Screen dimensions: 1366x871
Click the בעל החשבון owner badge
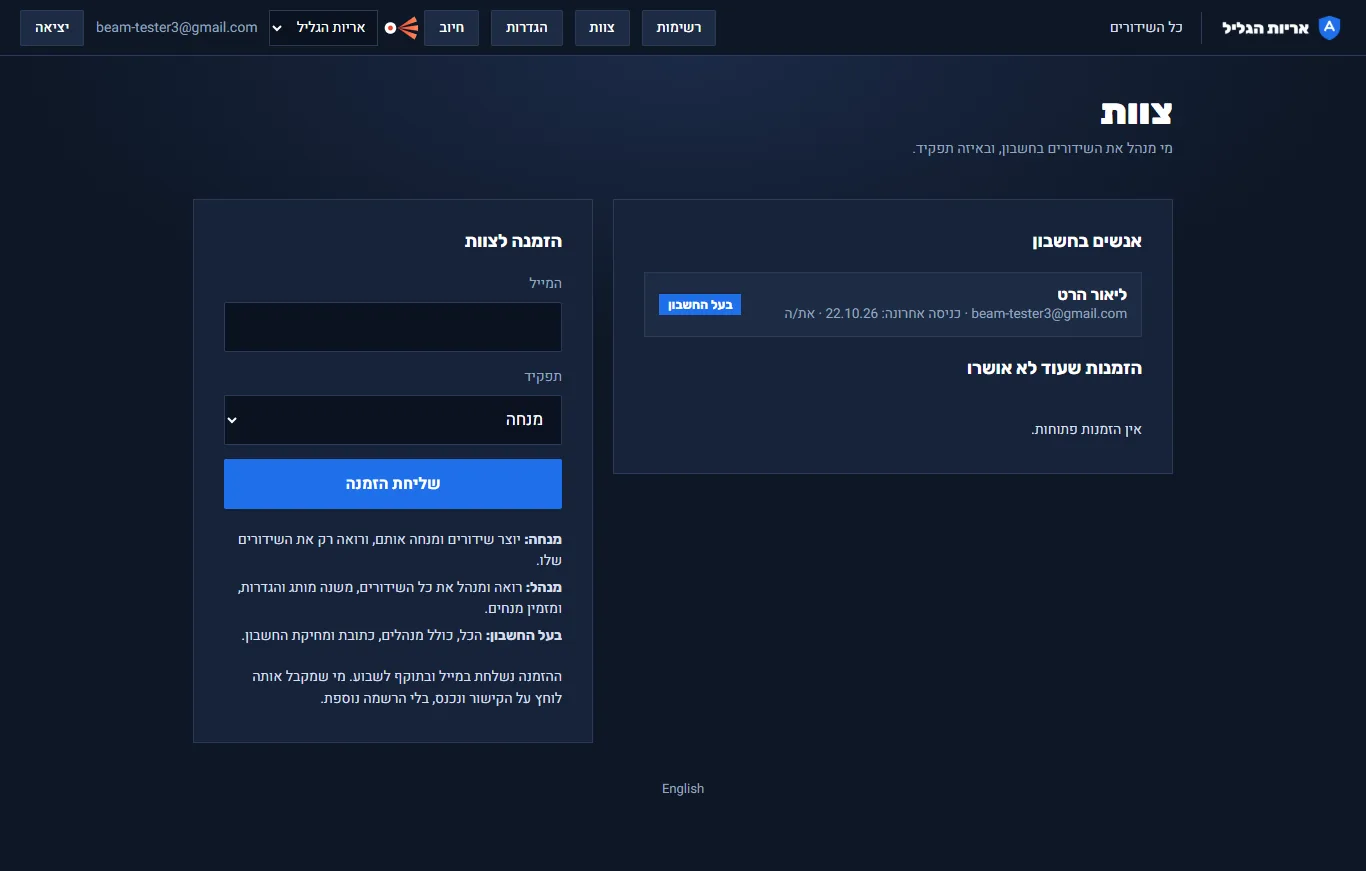[700, 305]
